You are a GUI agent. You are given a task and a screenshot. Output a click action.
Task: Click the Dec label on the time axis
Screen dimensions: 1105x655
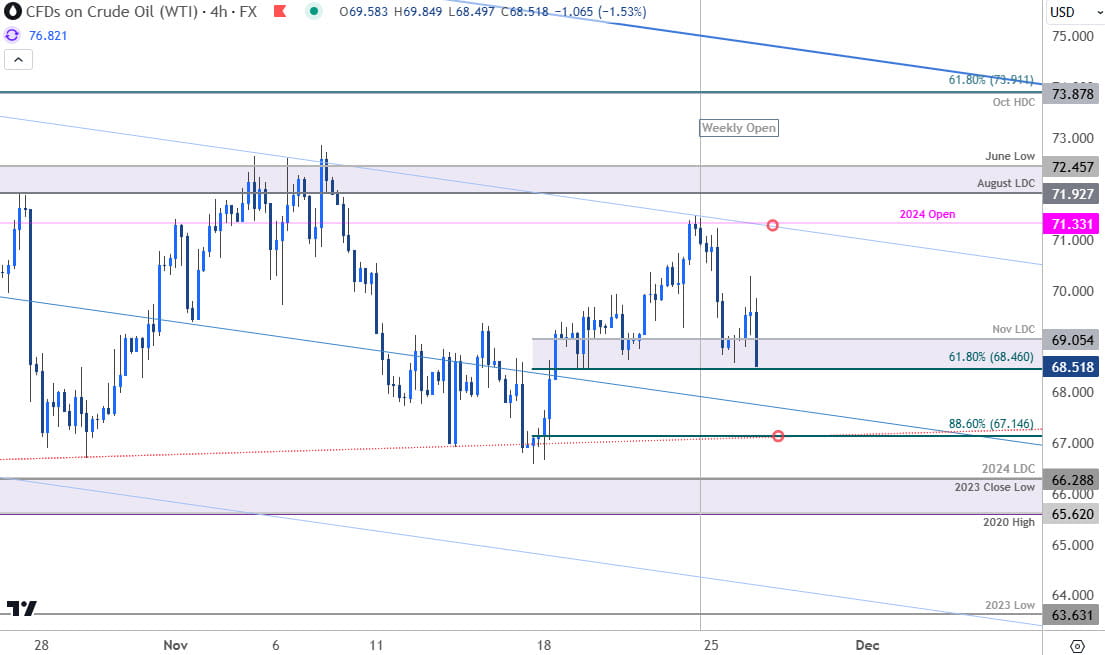(866, 645)
